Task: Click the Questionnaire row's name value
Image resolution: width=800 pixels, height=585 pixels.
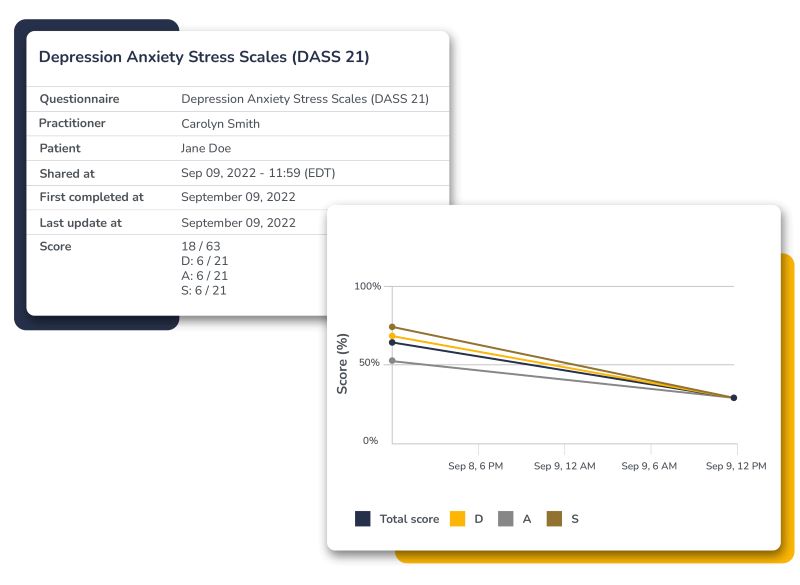Action: click(305, 99)
